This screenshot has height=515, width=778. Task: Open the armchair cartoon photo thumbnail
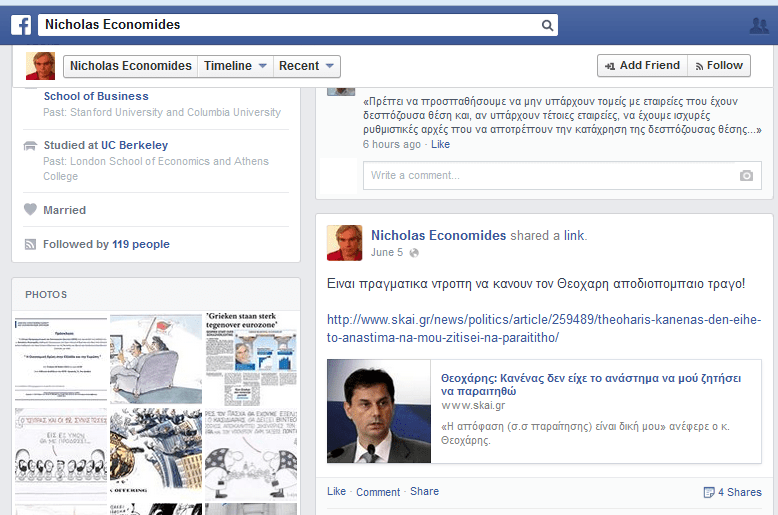(x=156, y=359)
